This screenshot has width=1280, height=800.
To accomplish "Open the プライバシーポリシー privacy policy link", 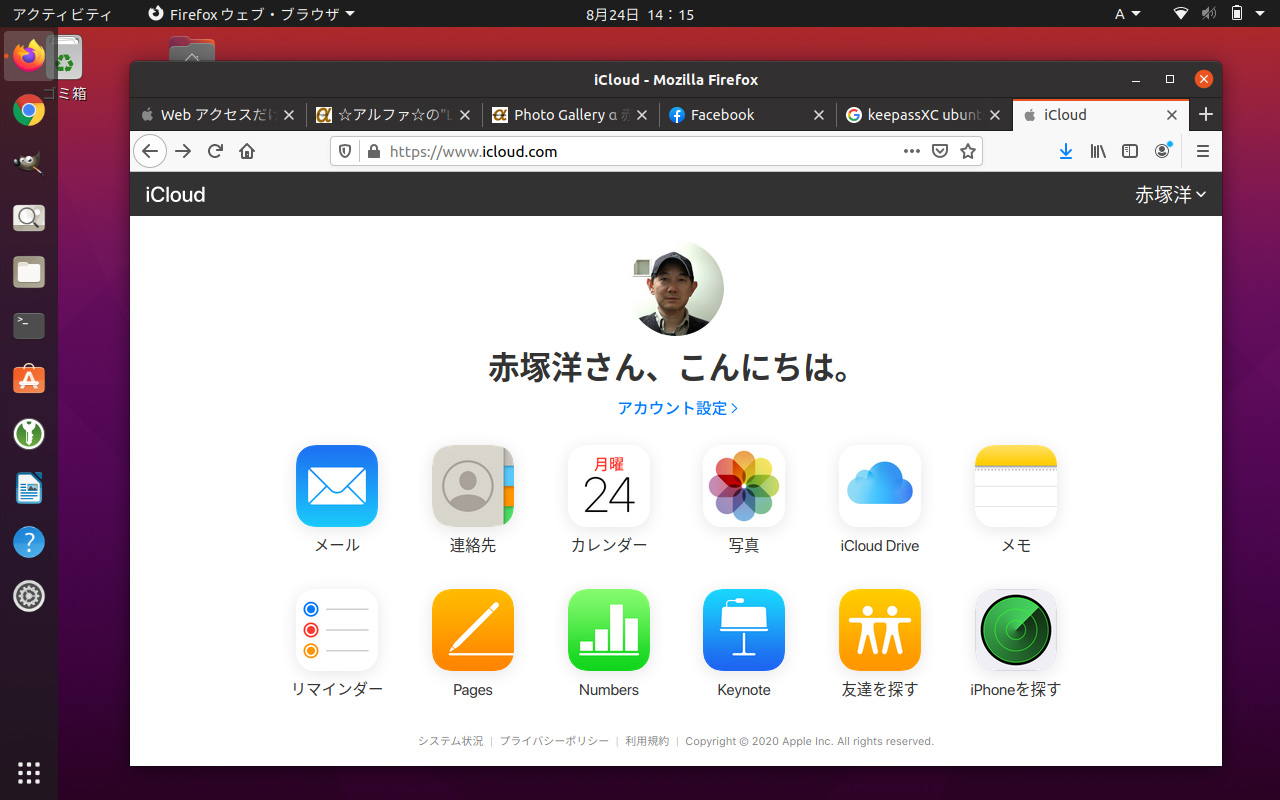I will click(554, 741).
